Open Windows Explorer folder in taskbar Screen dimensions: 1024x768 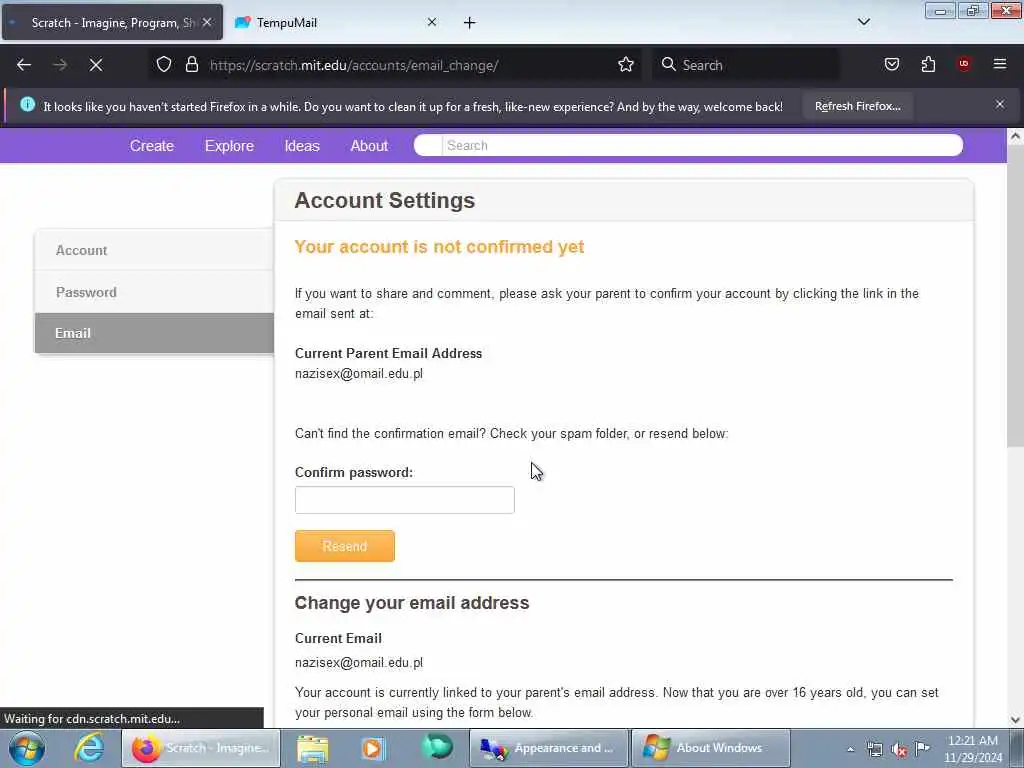313,748
